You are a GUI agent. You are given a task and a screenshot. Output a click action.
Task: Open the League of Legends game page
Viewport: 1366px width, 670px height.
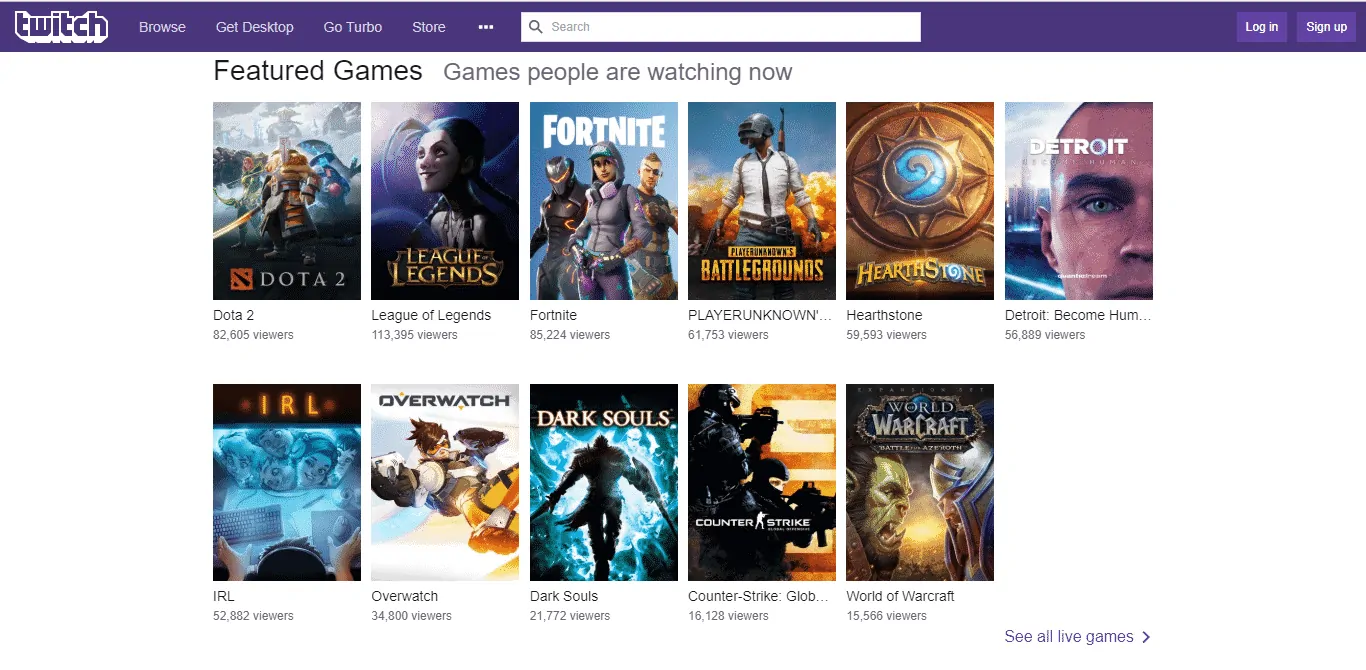pos(444,200)
